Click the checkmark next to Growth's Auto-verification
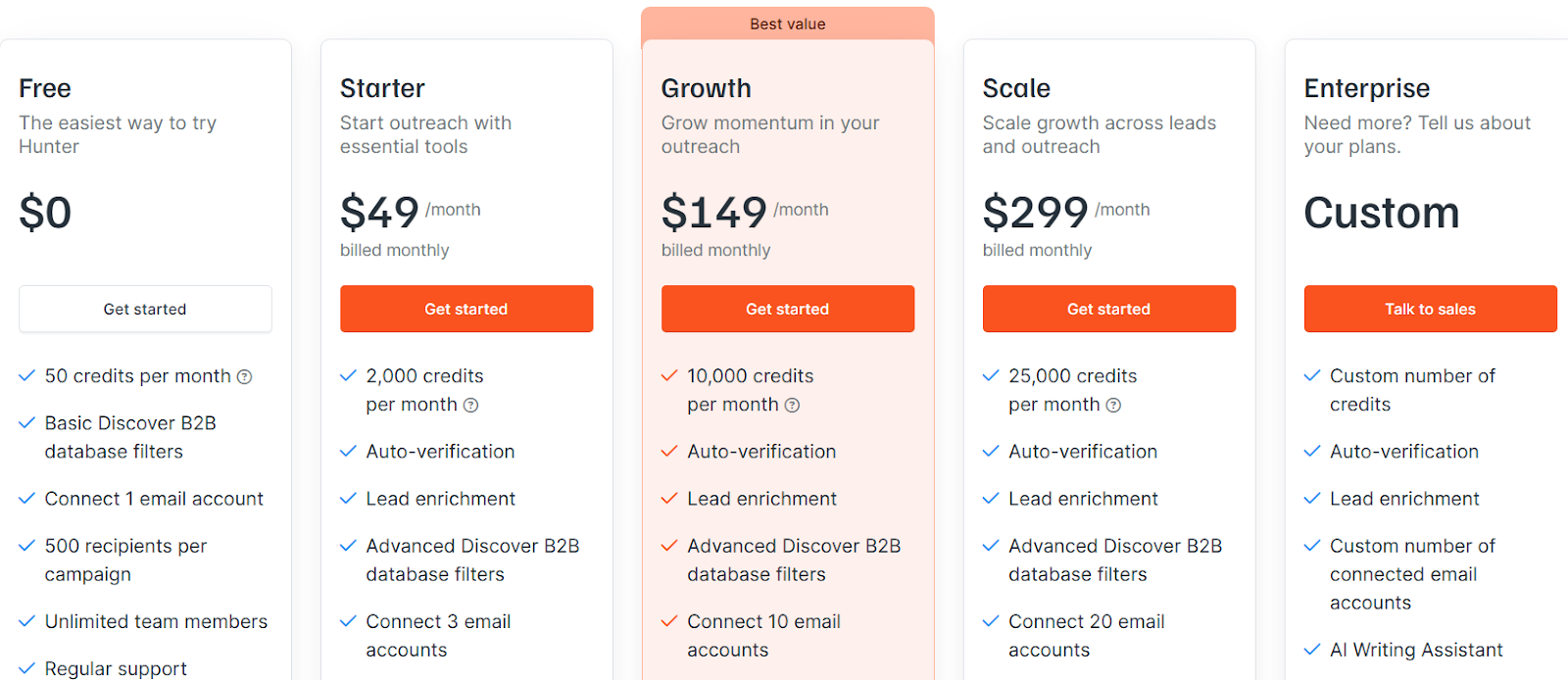Viewport: 1568px width, 680px height. click(669, 452)
